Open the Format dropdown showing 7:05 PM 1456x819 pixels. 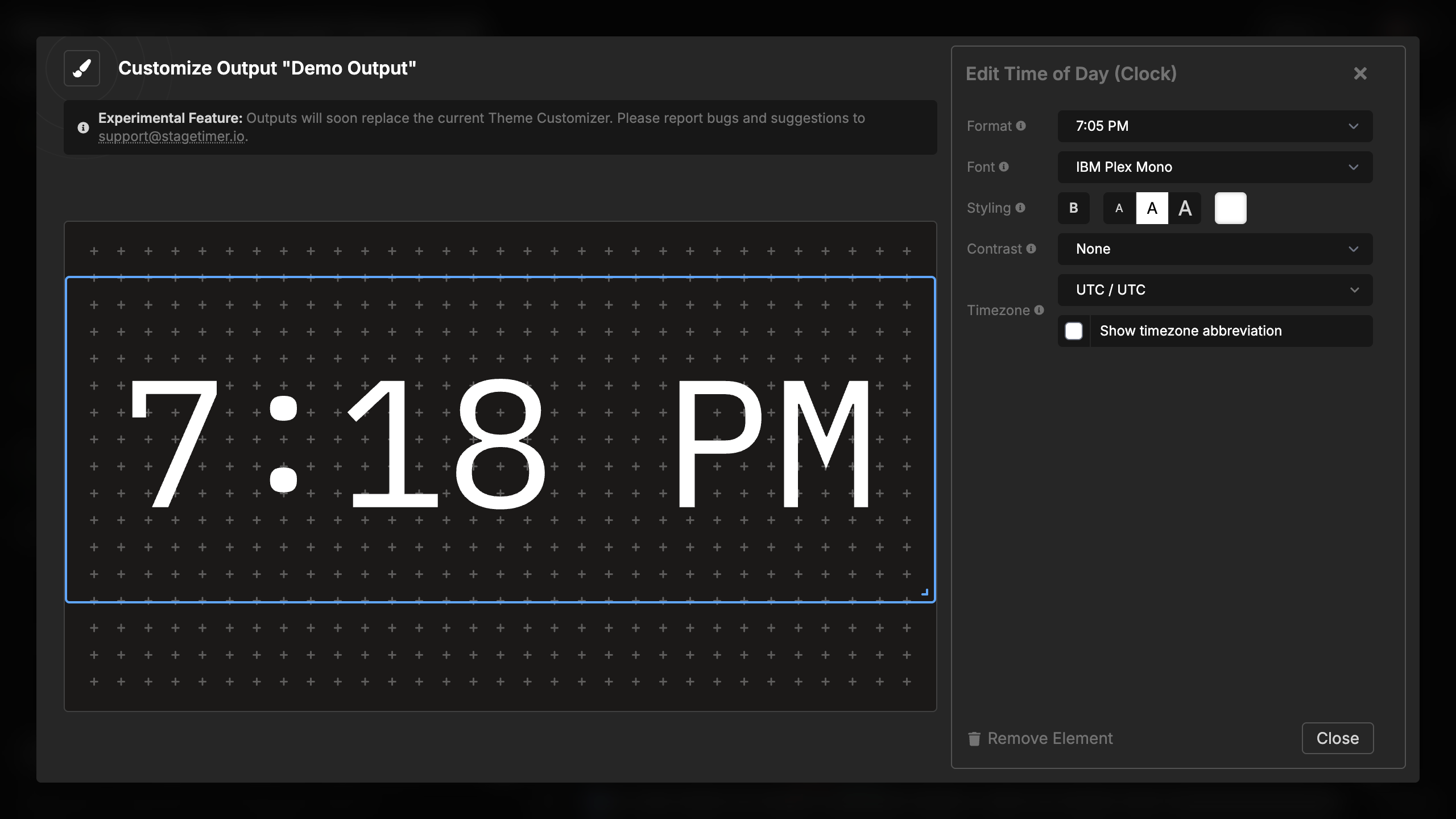1214,126
